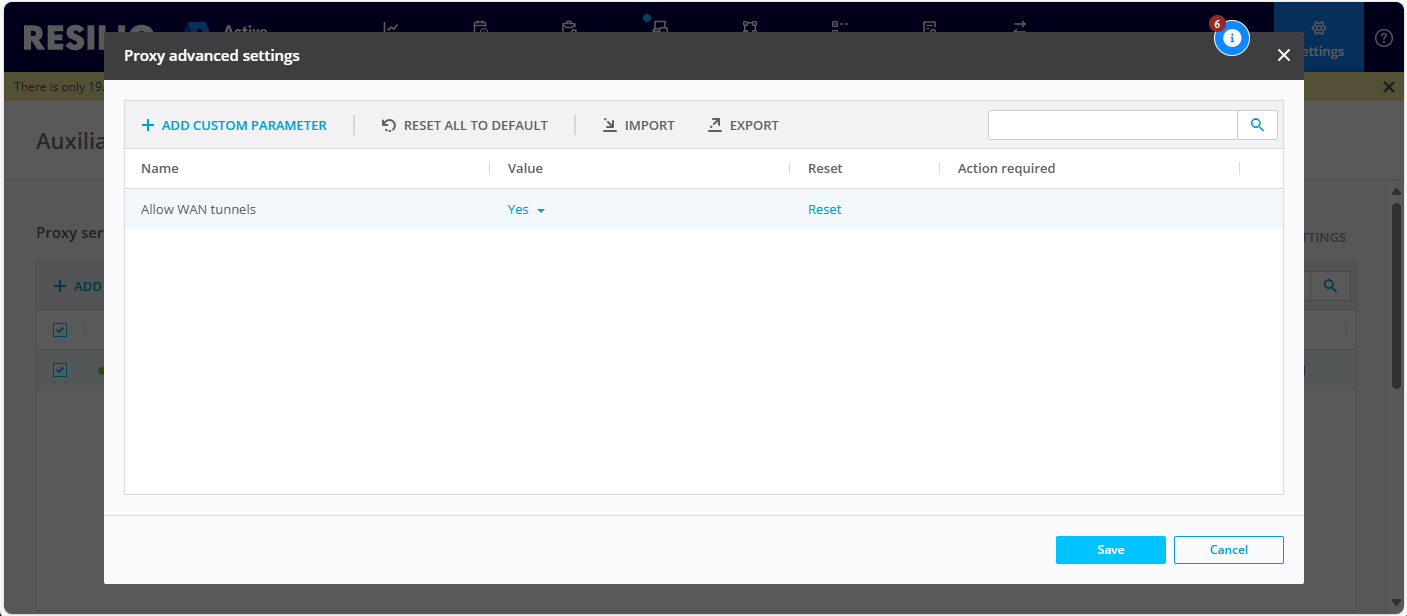Screen dimensions: 1407x616
Task: Open the Allow WAN tunnels value dropdown
Action: click(526, 210)
